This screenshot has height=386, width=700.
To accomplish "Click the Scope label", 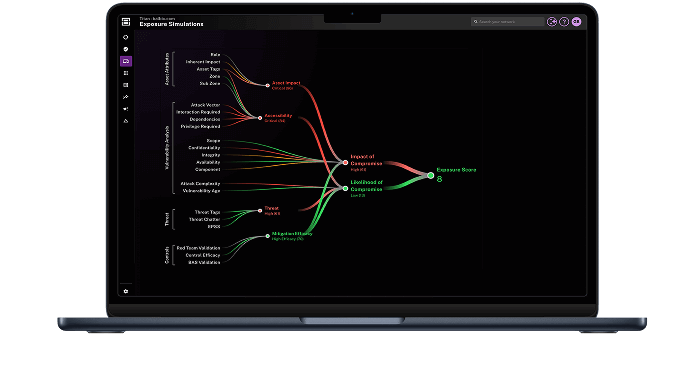I will pos(213,141).
